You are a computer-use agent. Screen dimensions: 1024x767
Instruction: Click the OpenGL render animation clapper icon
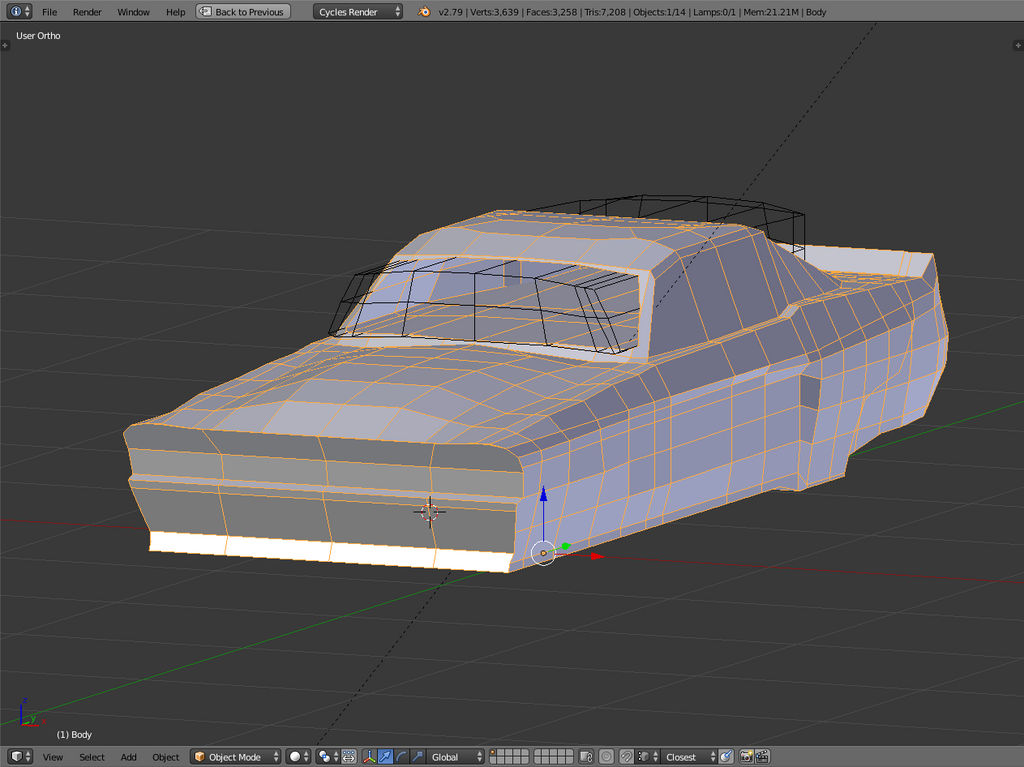click(x=762, y=757)
